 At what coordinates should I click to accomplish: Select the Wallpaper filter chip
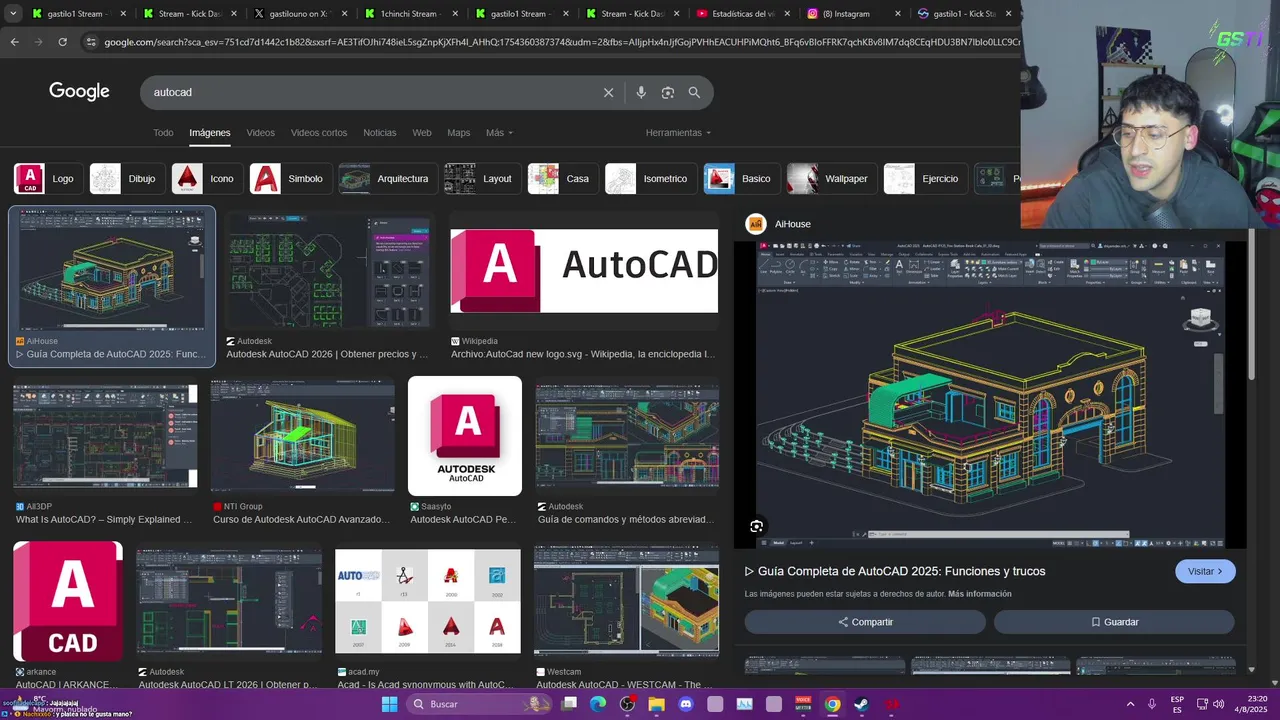click(830, 179)
